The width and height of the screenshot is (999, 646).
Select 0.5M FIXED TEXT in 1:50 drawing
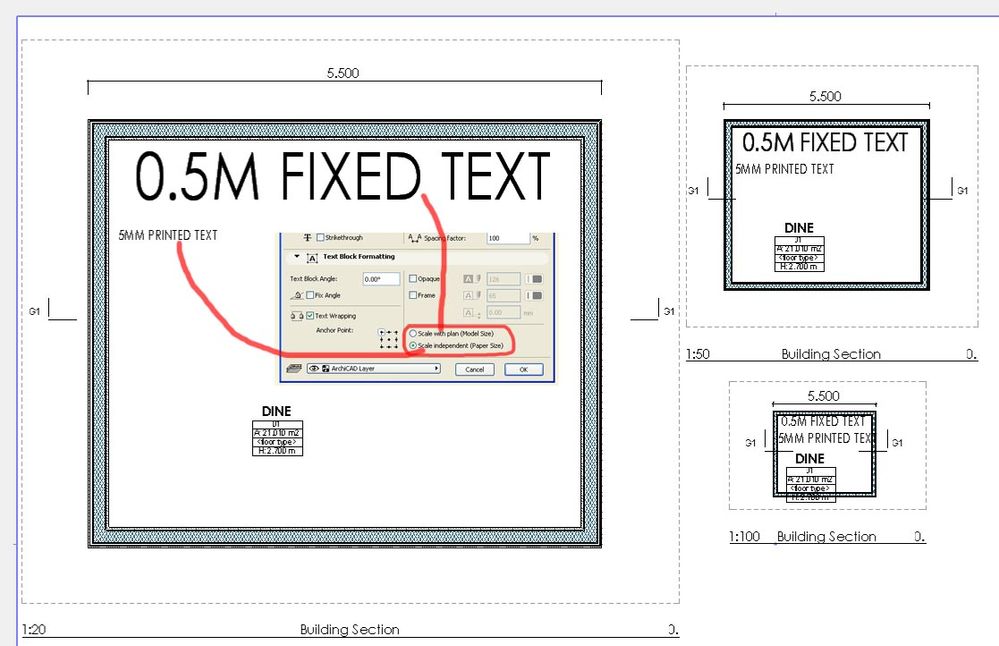824,142
